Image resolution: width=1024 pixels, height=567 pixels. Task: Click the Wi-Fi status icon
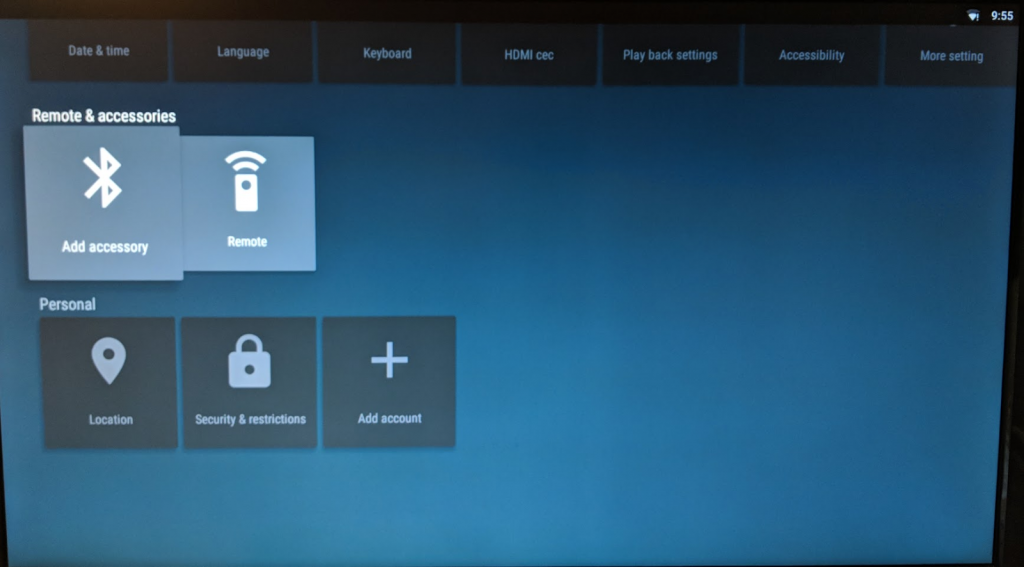coord(973,16)
